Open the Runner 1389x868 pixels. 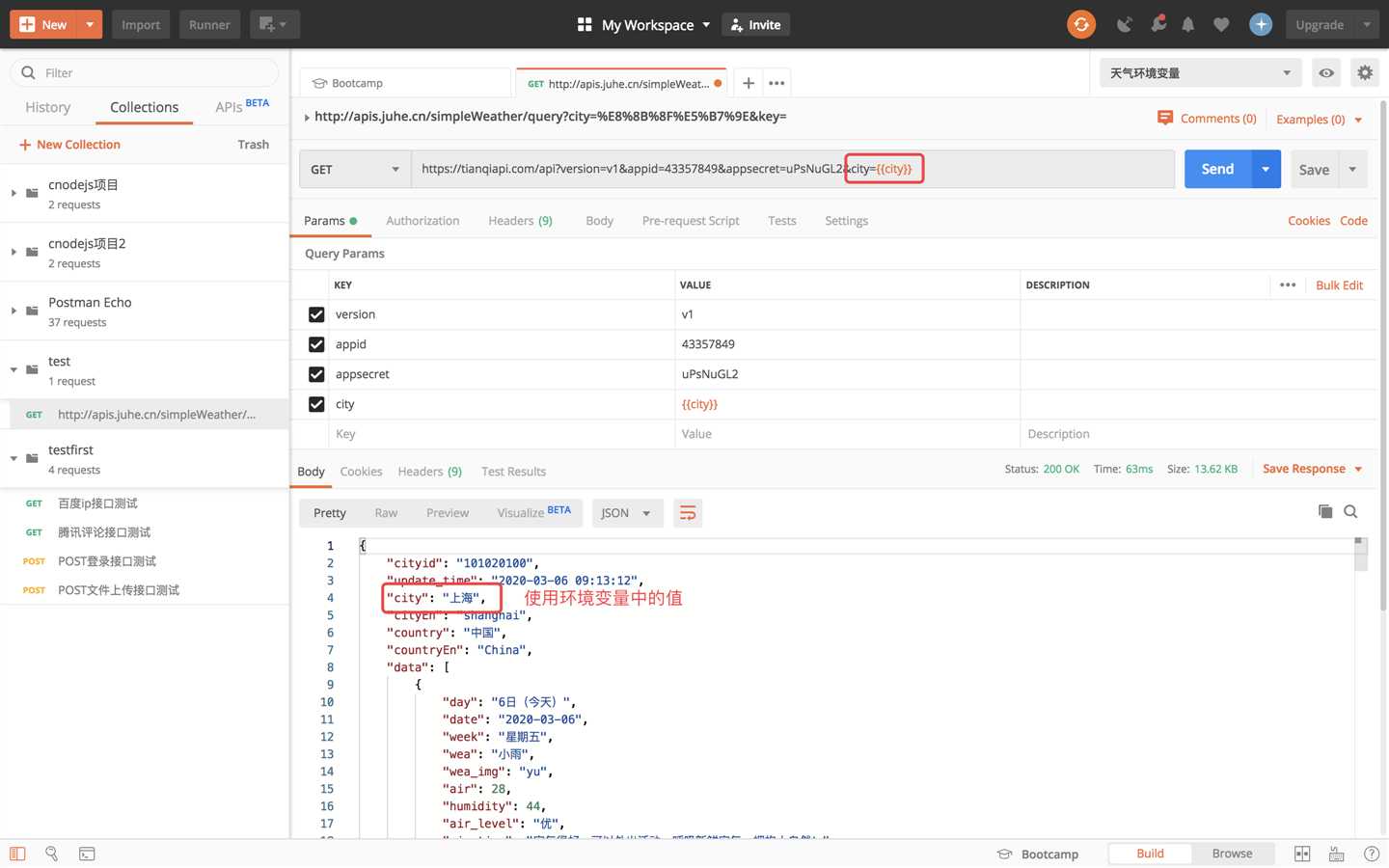[209, 24]
